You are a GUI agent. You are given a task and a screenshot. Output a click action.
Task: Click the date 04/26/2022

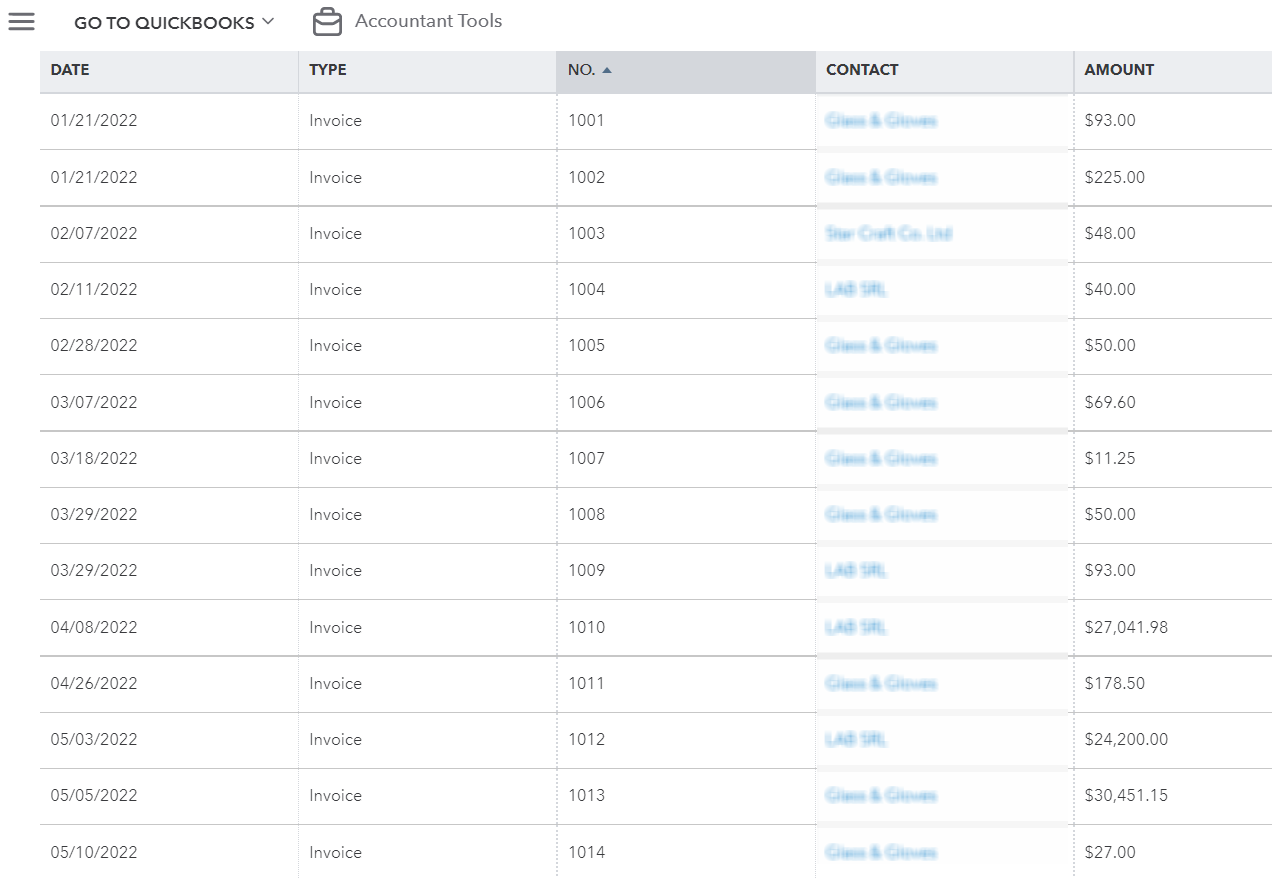94,683
